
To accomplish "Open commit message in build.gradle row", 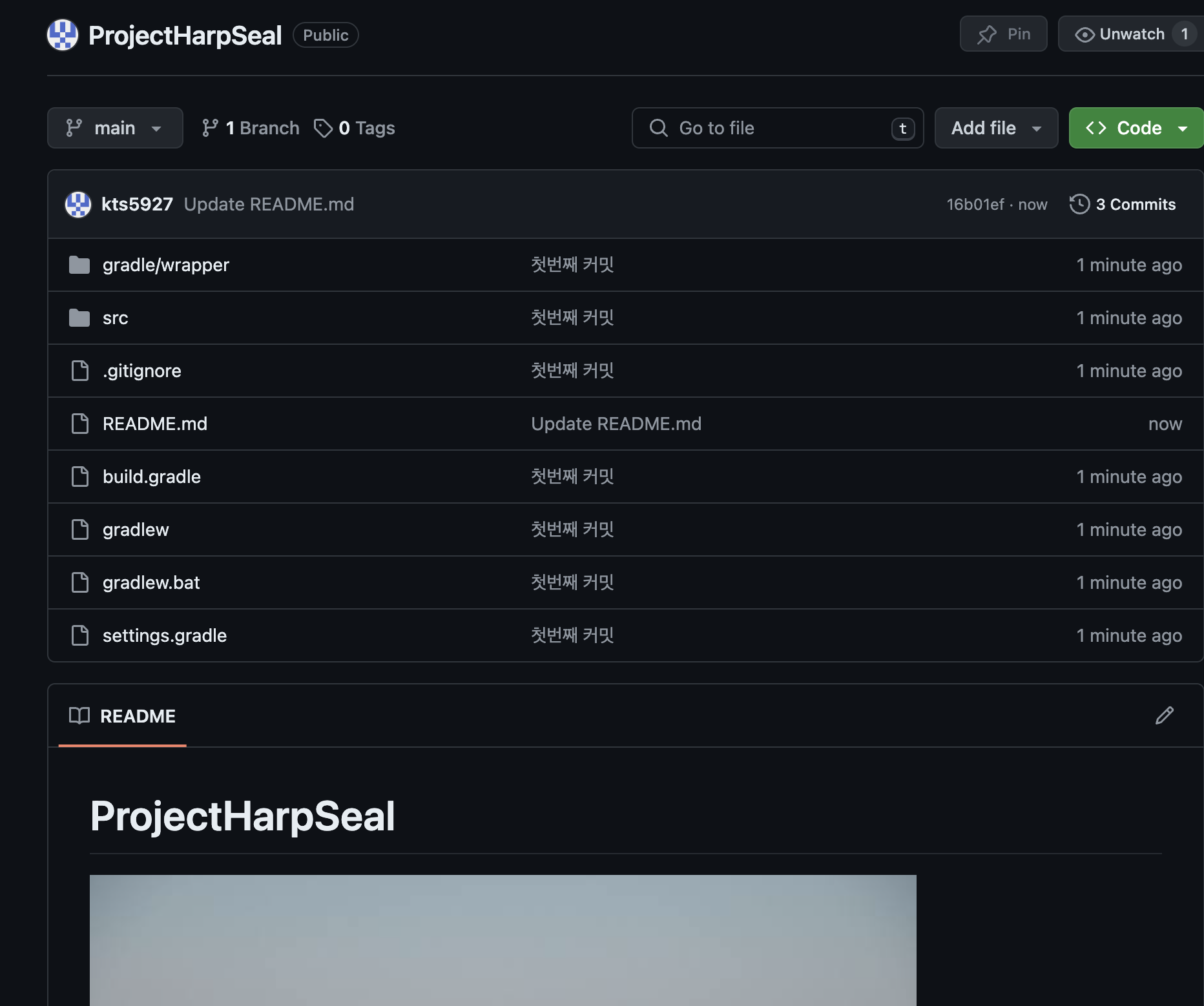I will pyautogui.click(x=572, y=477).
